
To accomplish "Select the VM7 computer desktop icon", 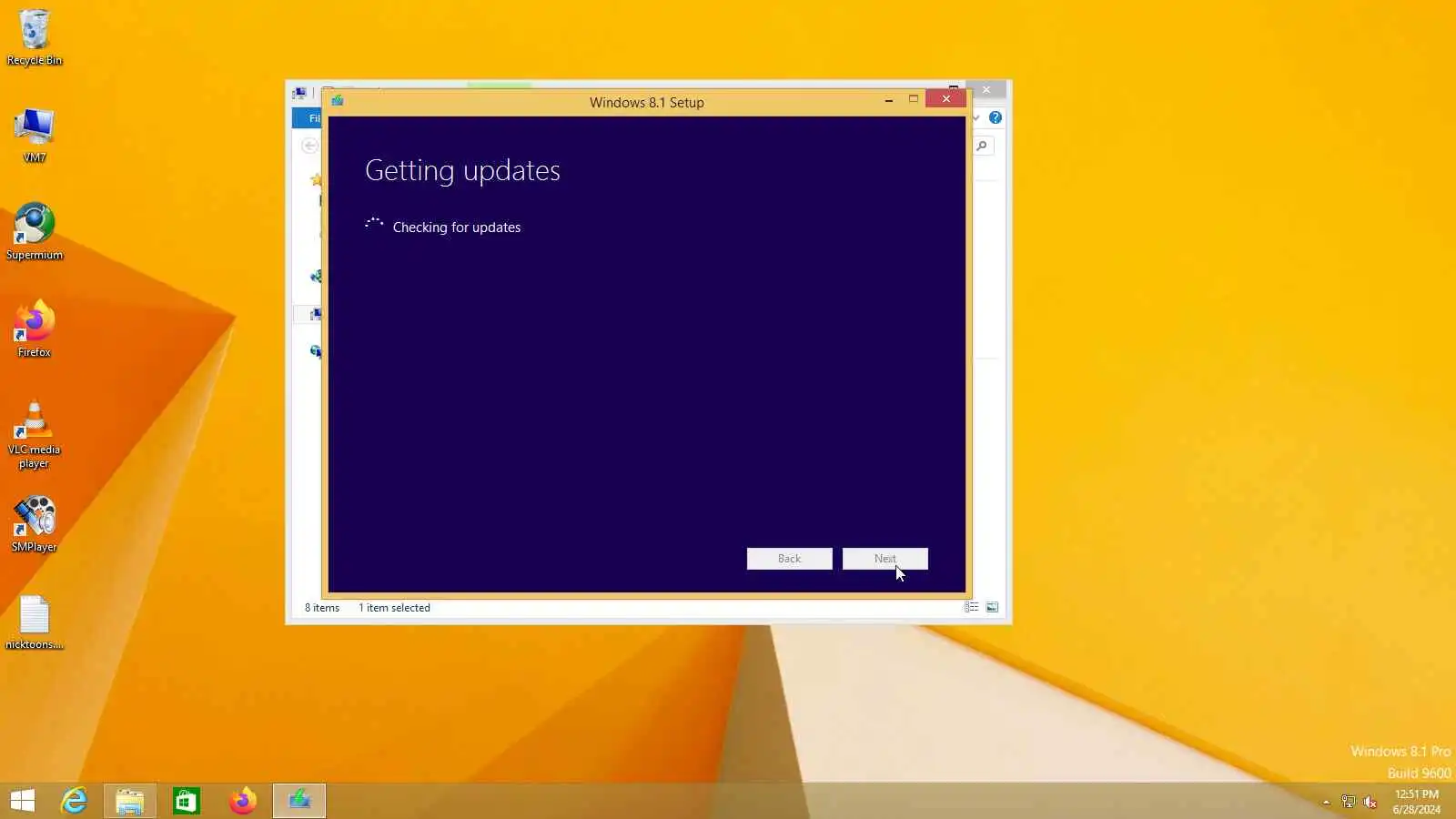I will tap(35, 135).
